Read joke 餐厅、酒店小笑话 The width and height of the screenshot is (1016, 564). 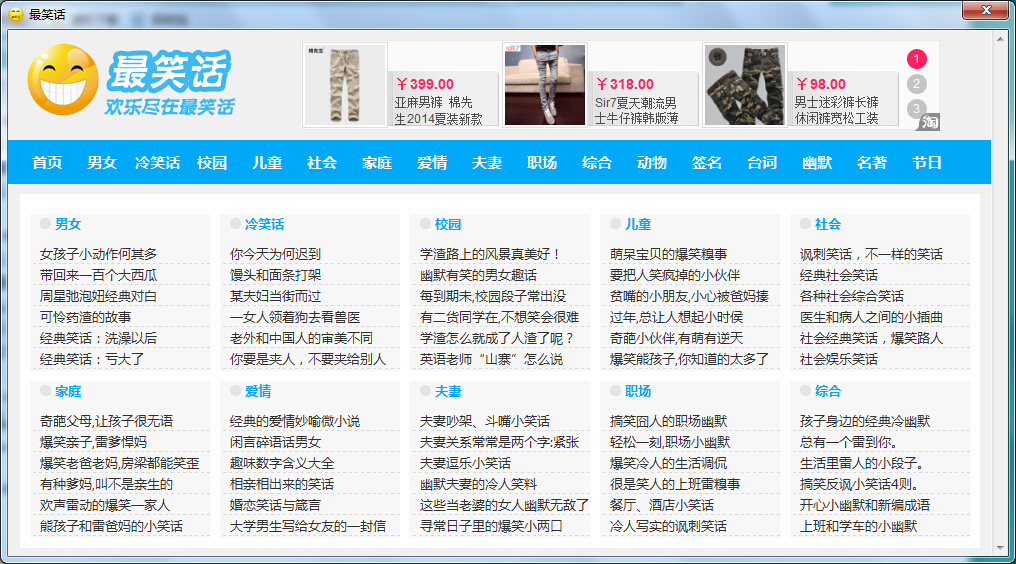click(662, 505)
